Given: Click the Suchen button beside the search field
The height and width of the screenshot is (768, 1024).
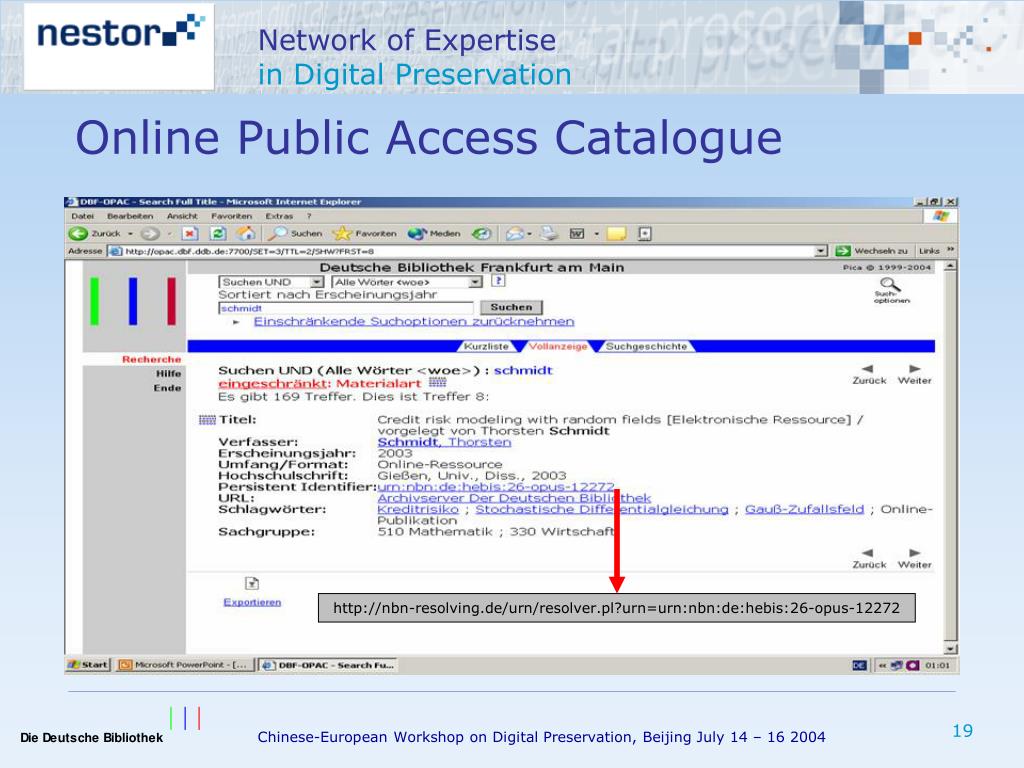Looking at the screenshot, I should 511,307.
